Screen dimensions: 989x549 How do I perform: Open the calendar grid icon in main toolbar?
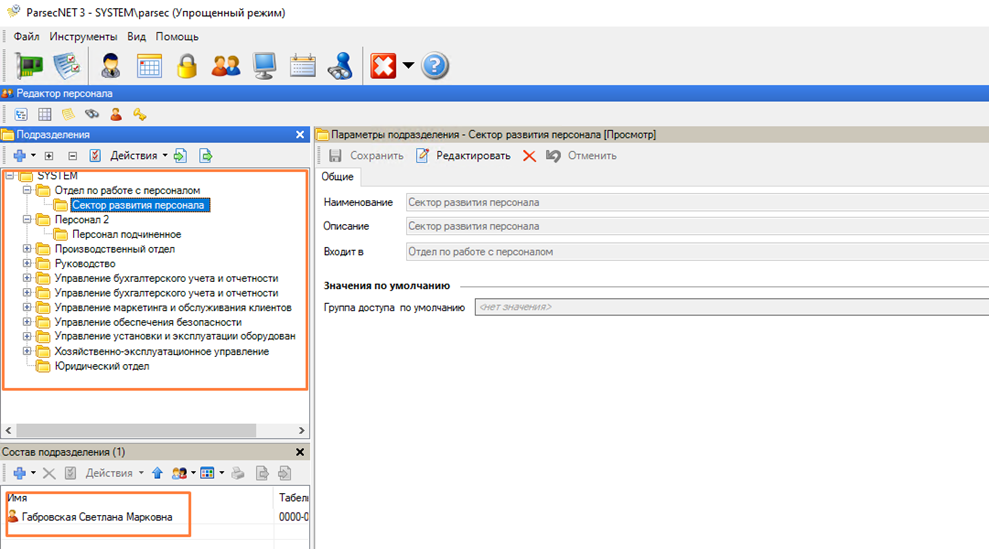pyautogui.click(x=149, y=66)
